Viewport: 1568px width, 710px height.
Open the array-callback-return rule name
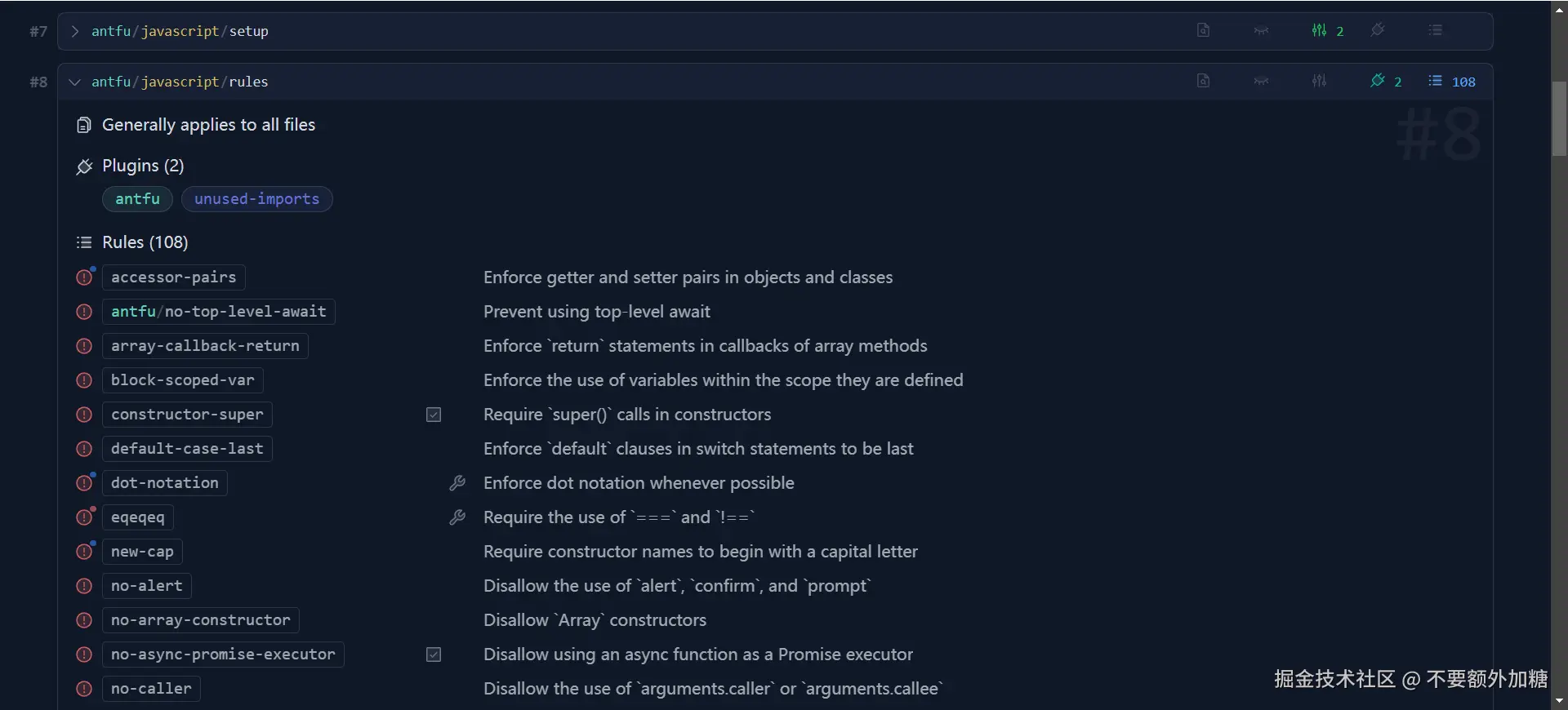point(205,346)
